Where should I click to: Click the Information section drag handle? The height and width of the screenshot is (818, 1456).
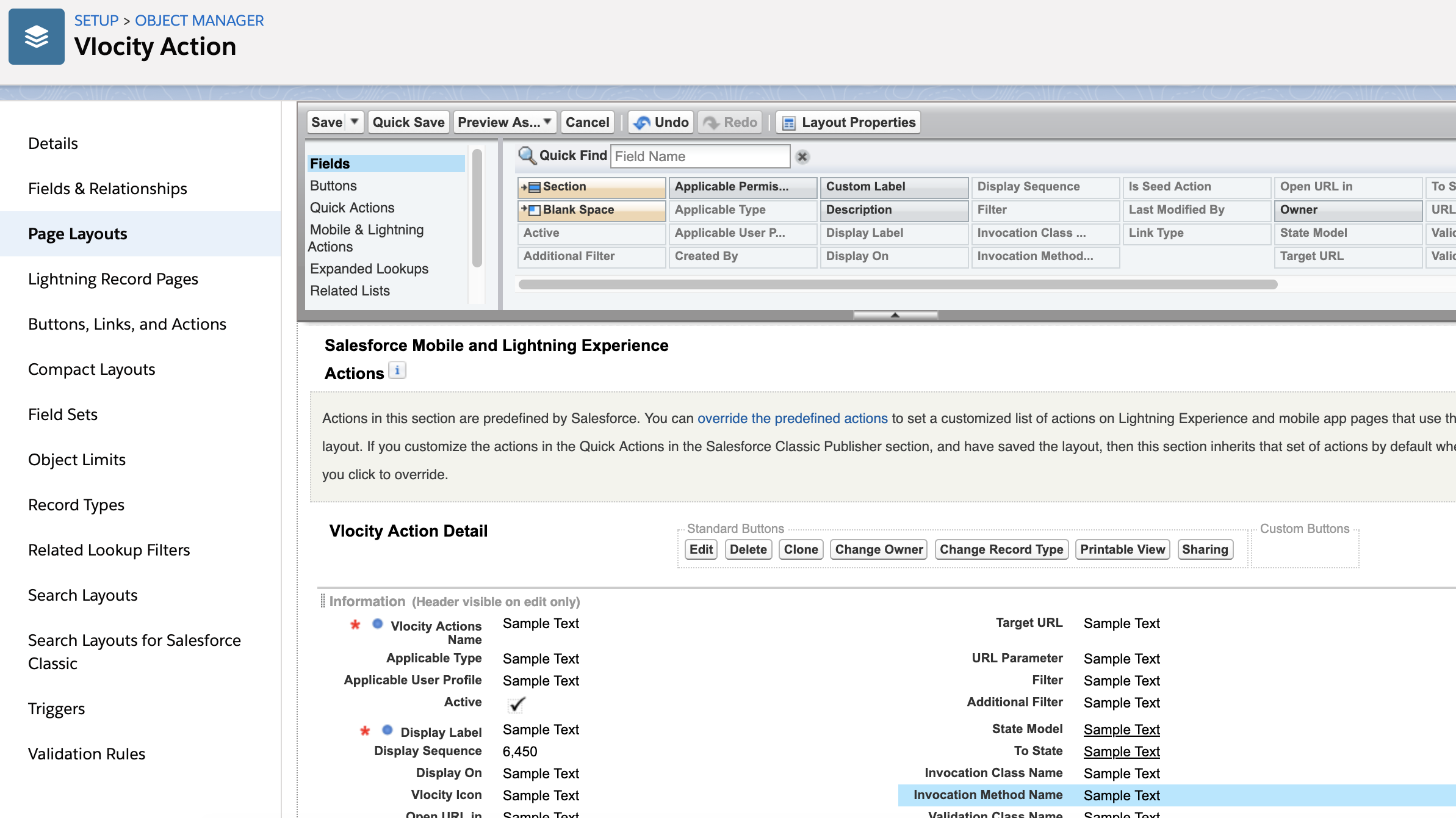(323, 601)
